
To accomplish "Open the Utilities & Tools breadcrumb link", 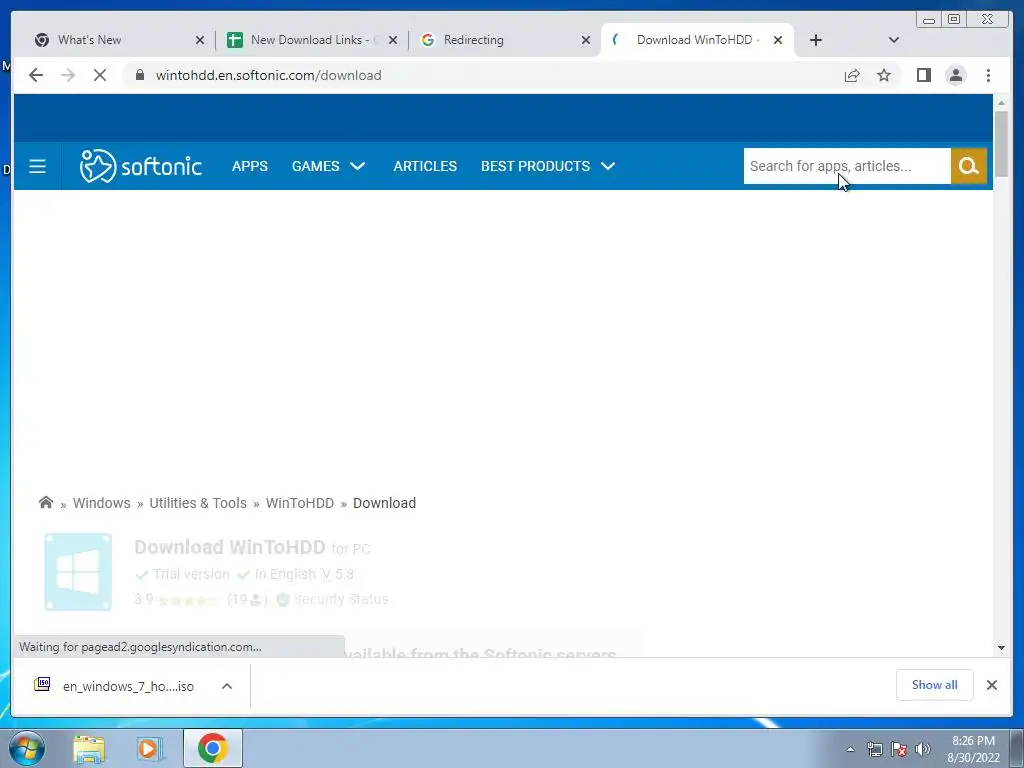I will tap(198, 503).
